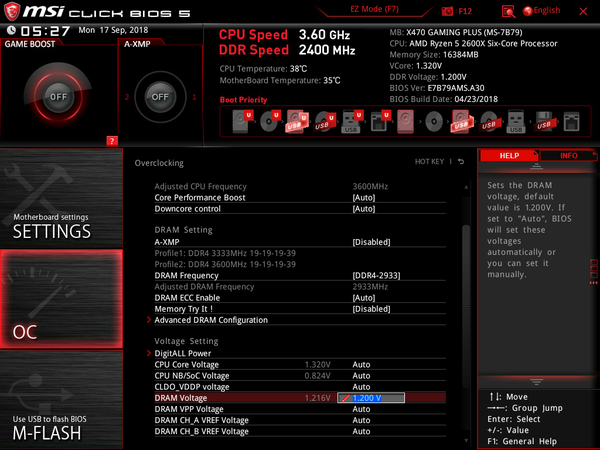Switch to the INFO tab
This screenshot has width=600, height=450.
(x=569, y=155)
